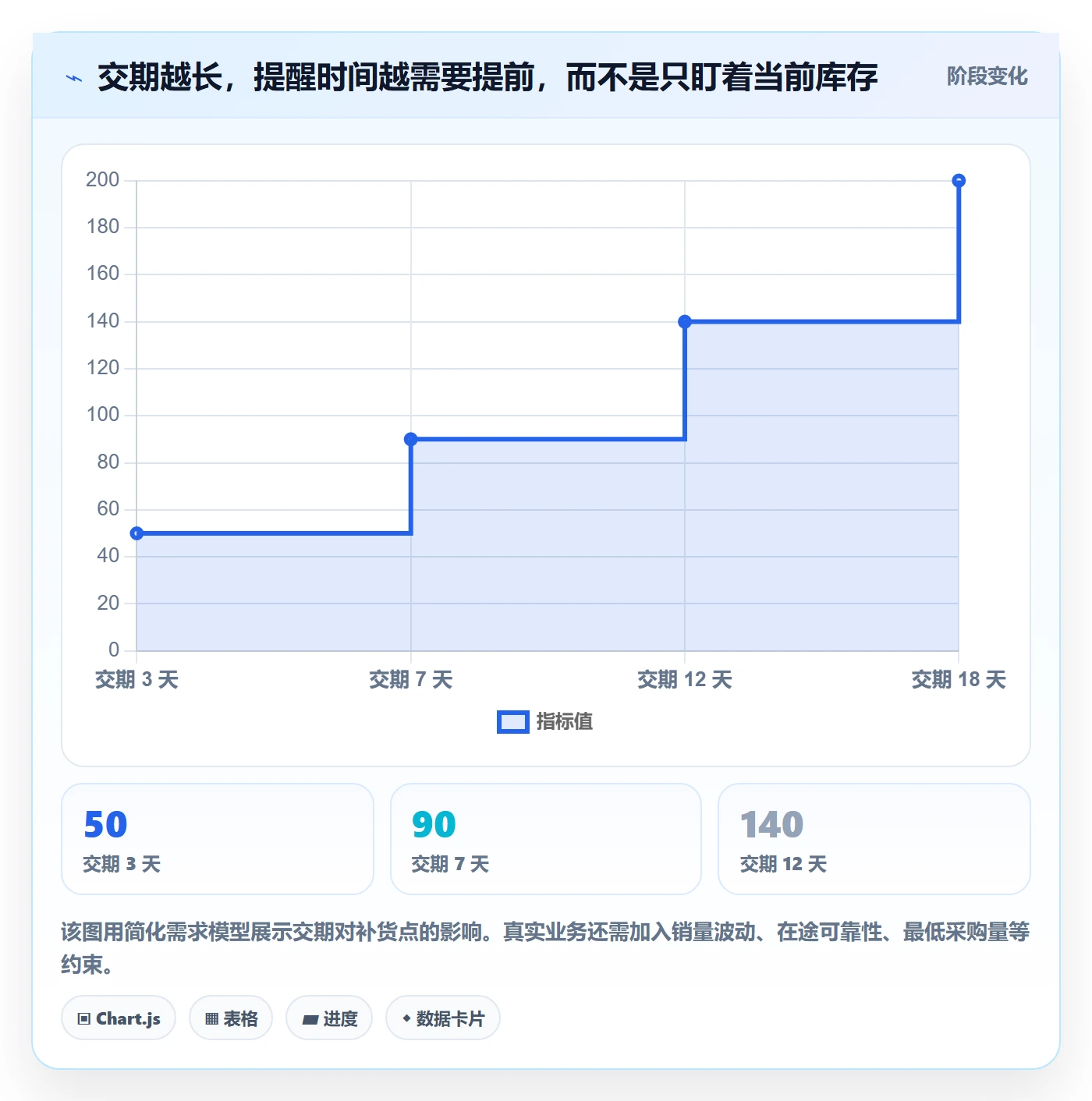Click the square icon in Chart.js chip

click(84, 1019)
